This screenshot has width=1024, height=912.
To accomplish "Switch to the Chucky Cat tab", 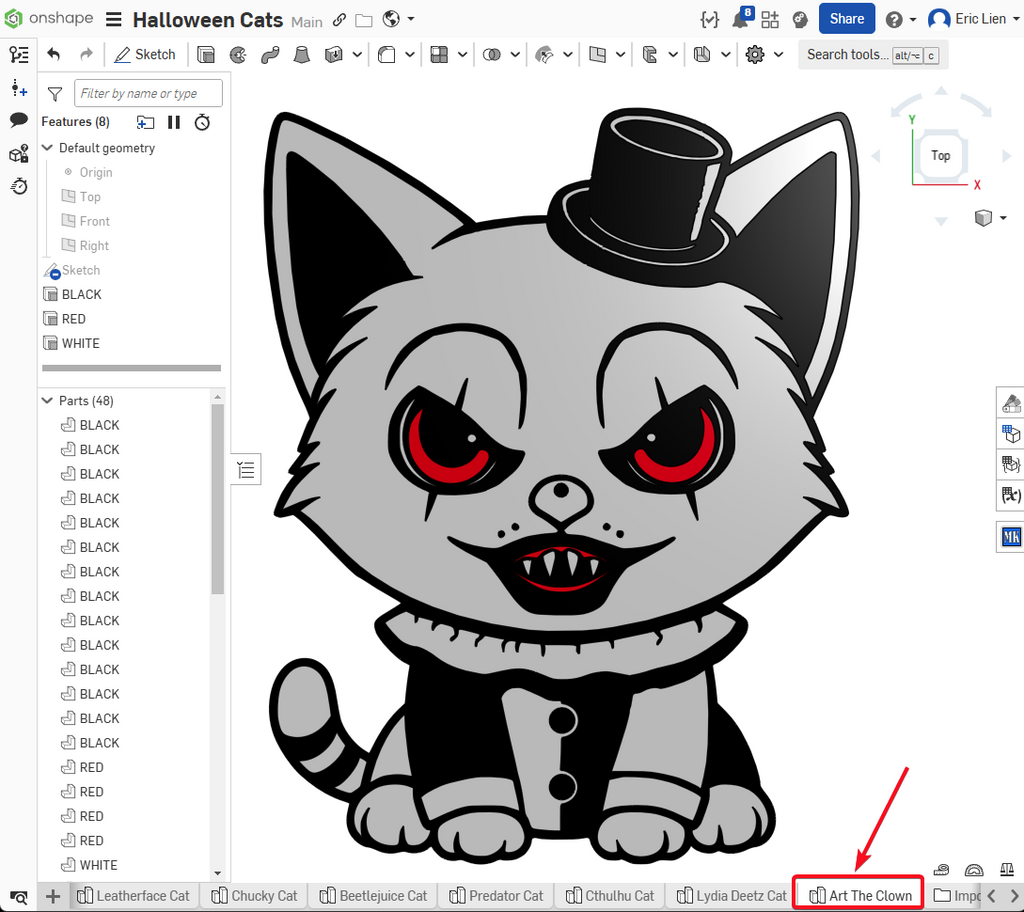I will pos(254,896).
